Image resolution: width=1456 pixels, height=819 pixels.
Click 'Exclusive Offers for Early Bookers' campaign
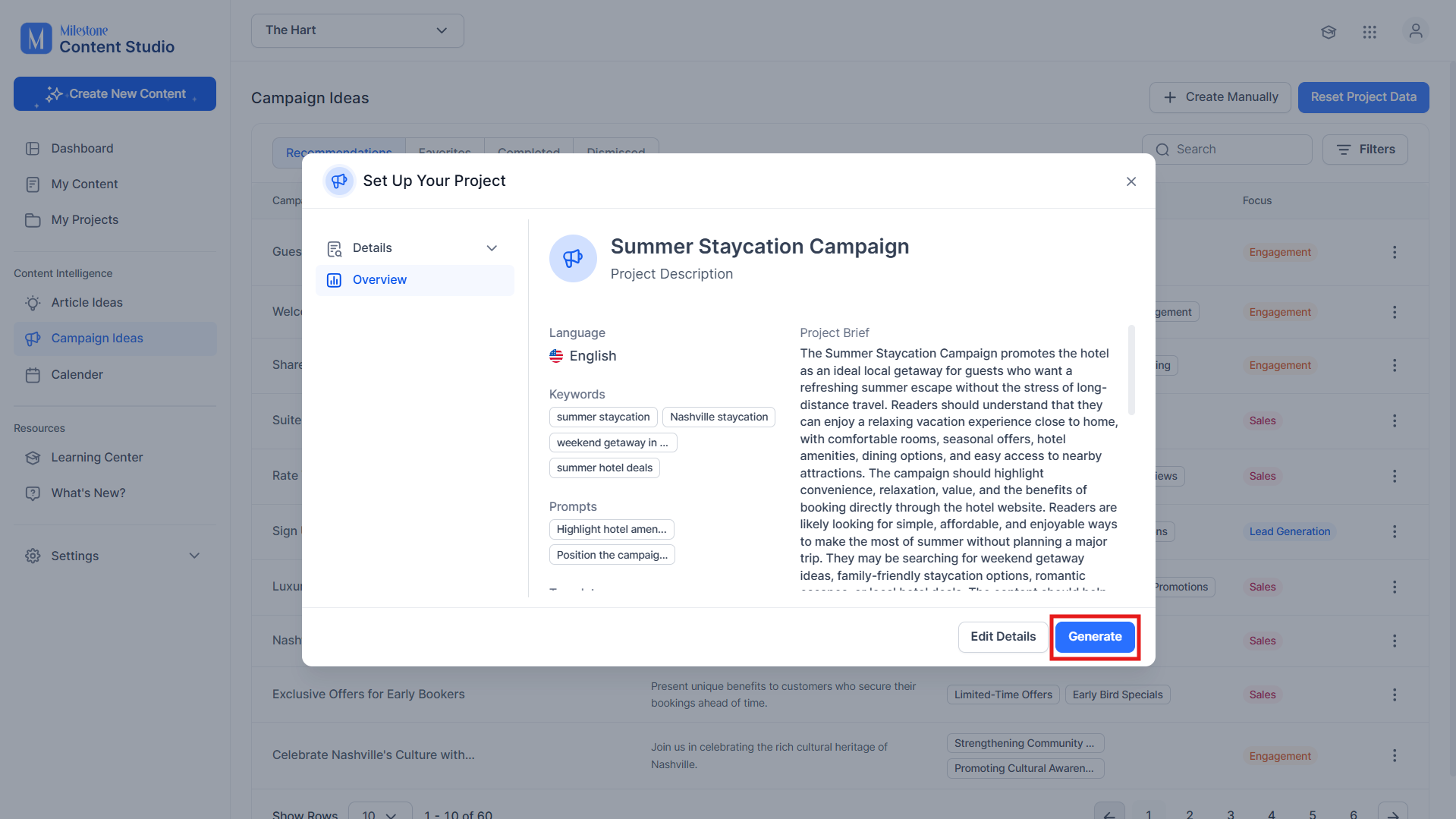coord(369,695)
